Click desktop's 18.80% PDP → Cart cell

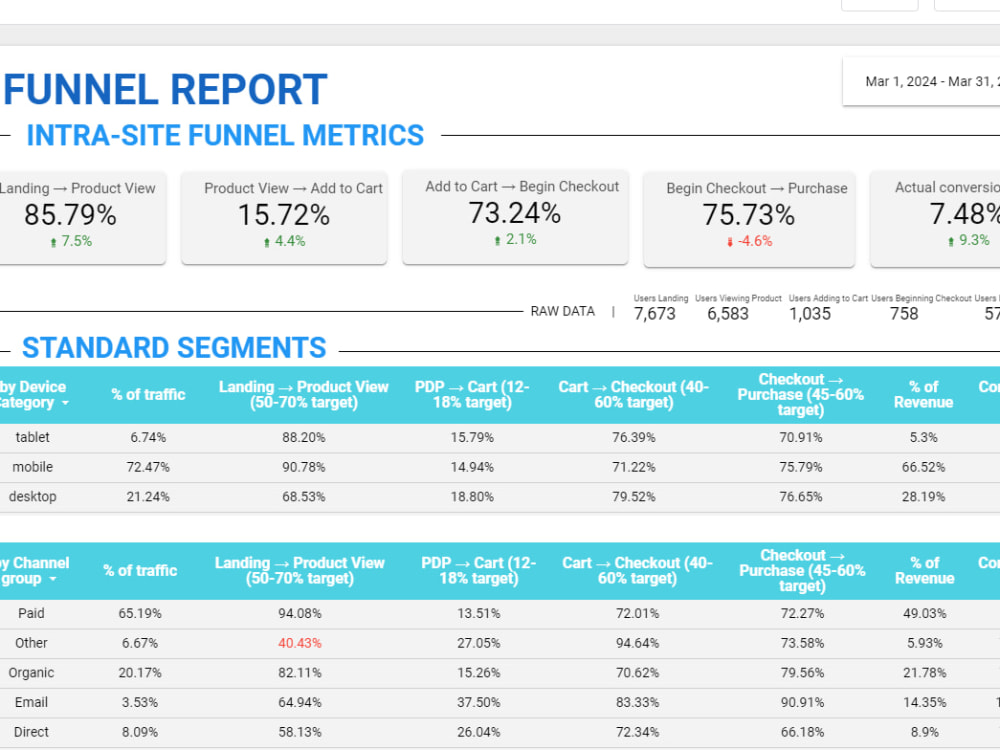point(472,497)
